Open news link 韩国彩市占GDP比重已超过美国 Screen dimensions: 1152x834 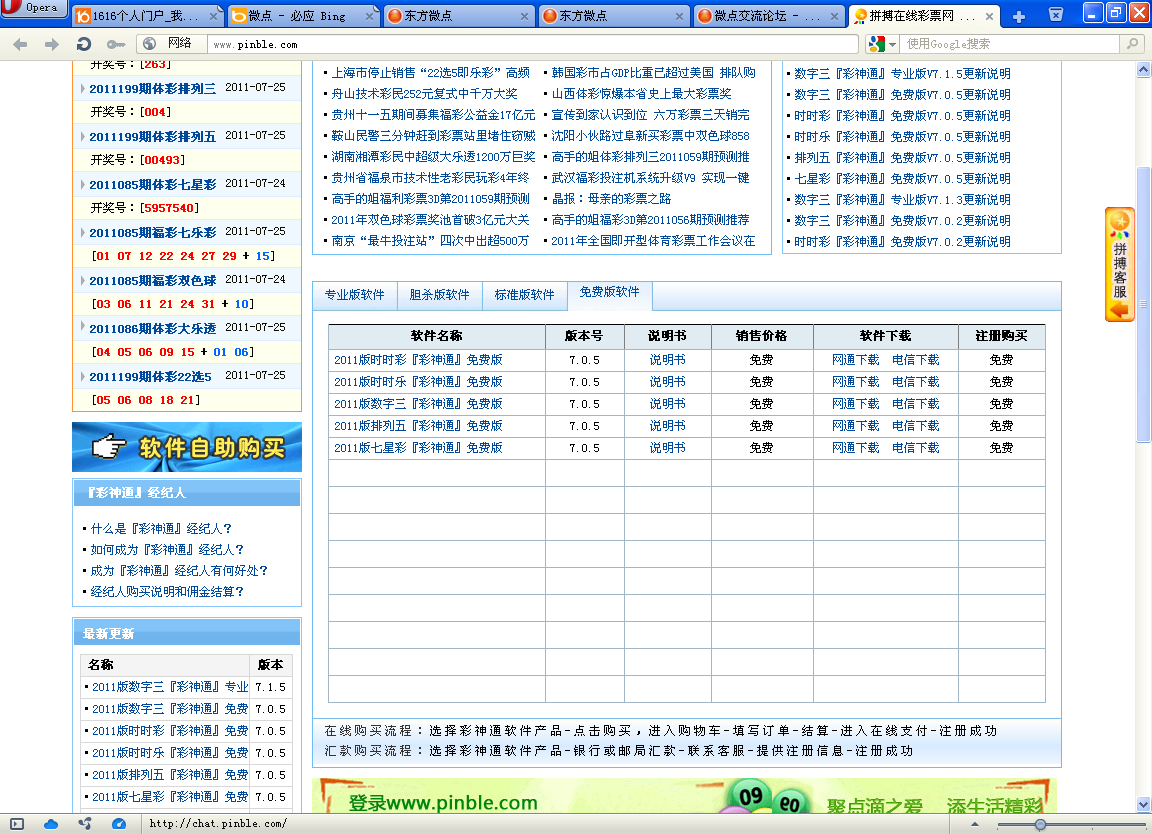653,73
